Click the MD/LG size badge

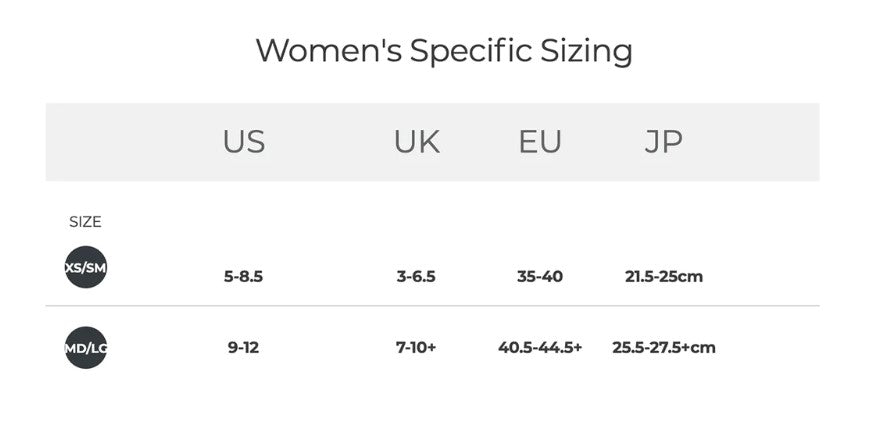coord(85,347)
